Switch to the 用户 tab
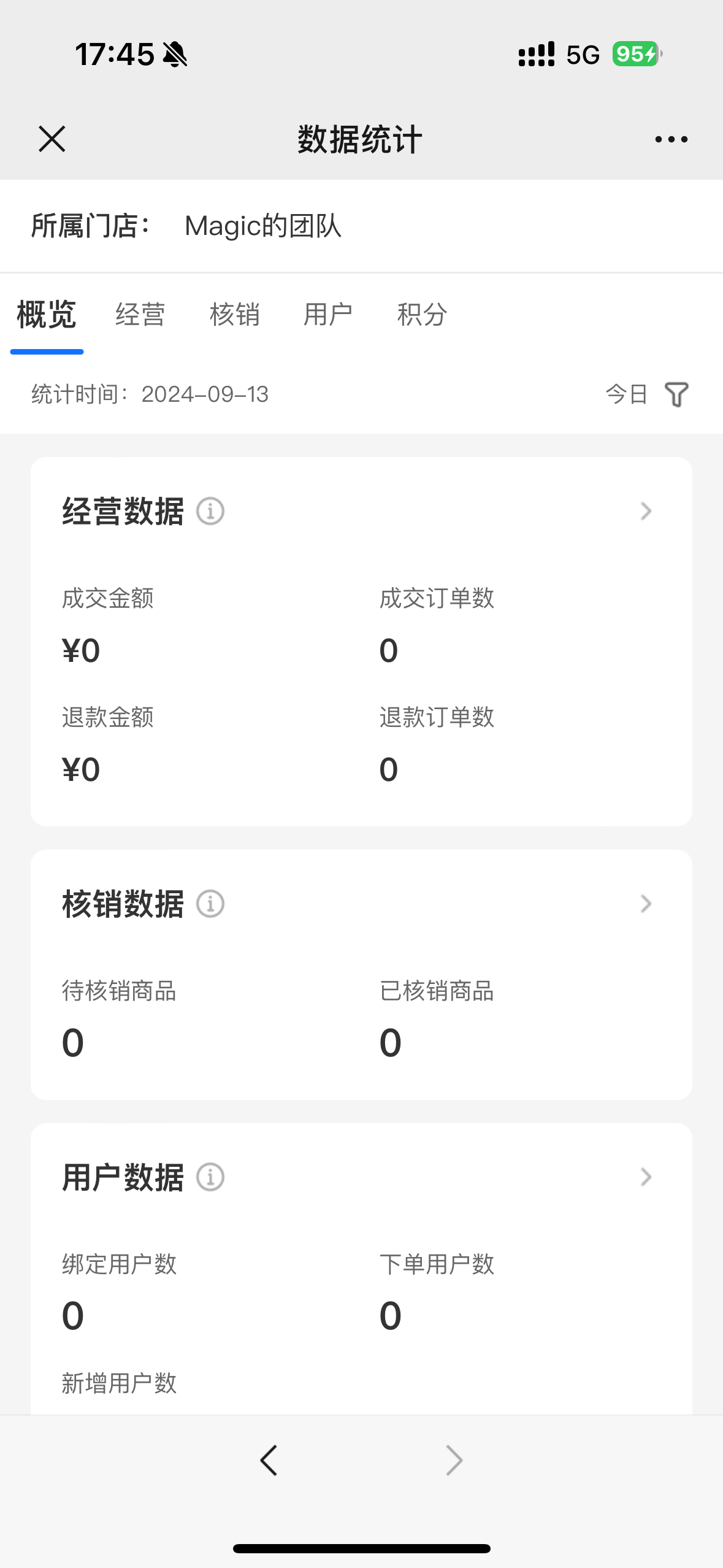Image resolution: width=723 pixels, height=1568 pixels. pos(328,315)
